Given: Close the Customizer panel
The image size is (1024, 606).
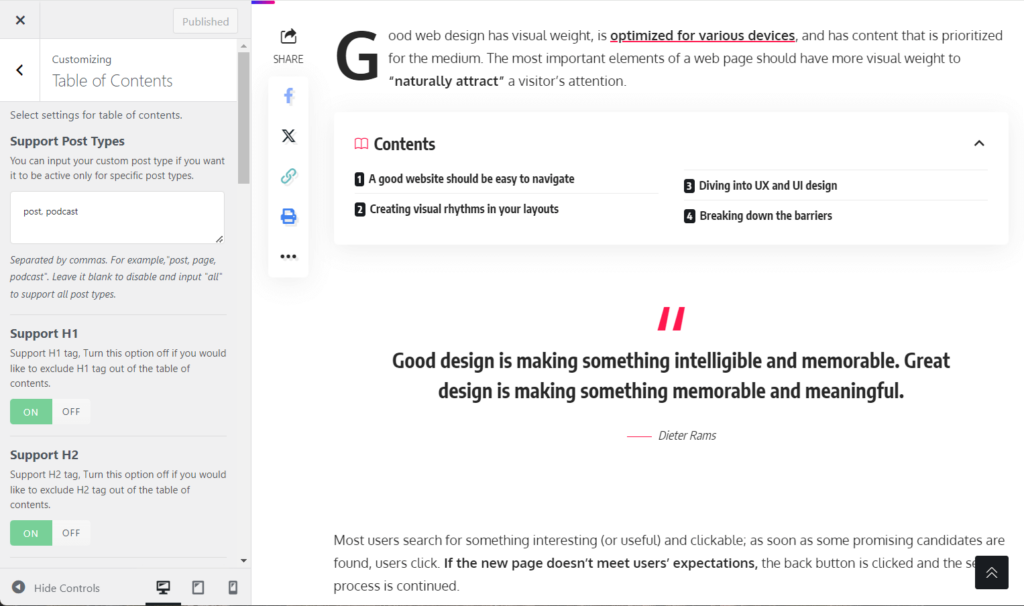Looking at the screenshot, I should (20, 20).
